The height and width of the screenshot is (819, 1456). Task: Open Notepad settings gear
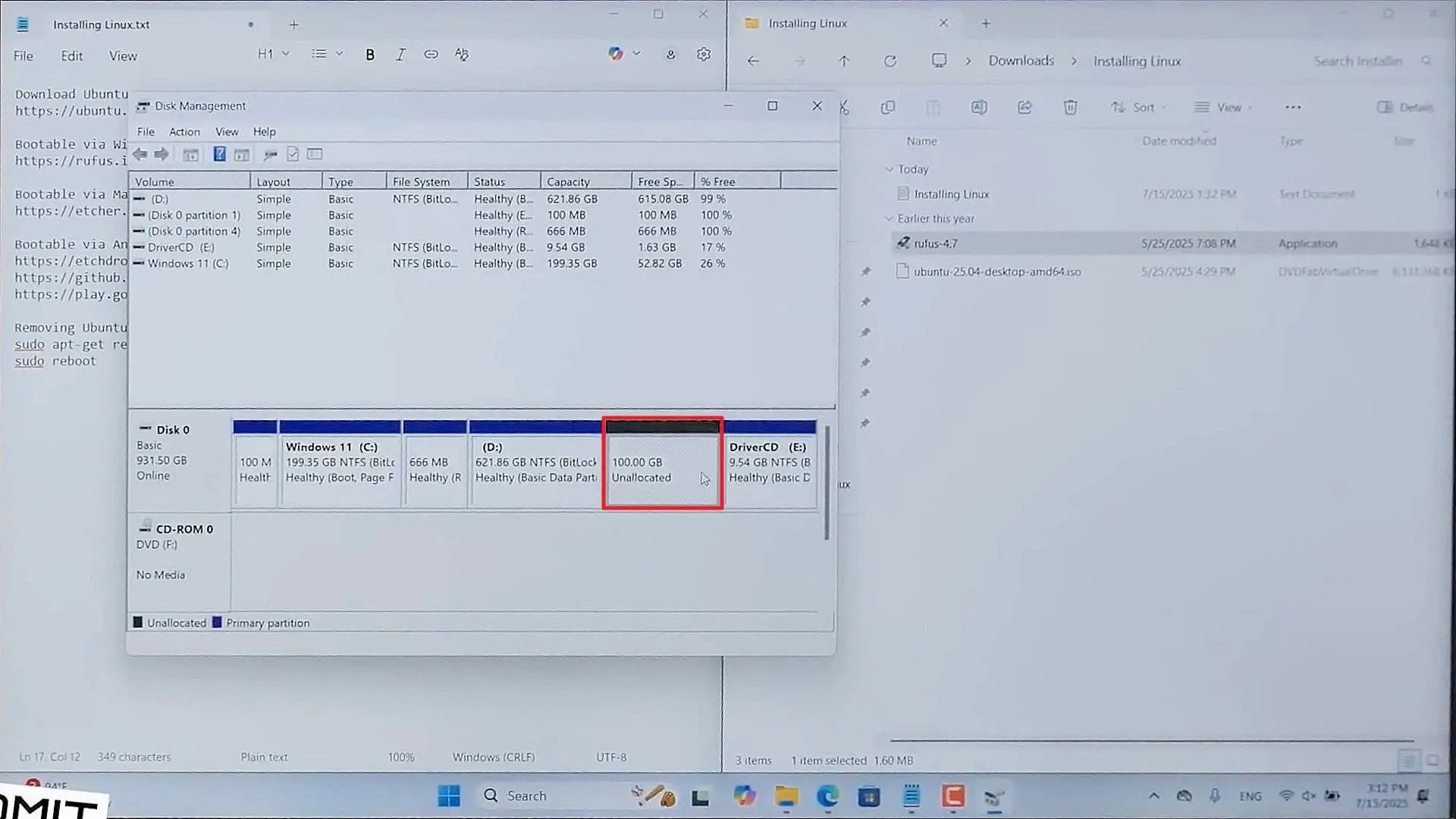click(x=704, y=55)
